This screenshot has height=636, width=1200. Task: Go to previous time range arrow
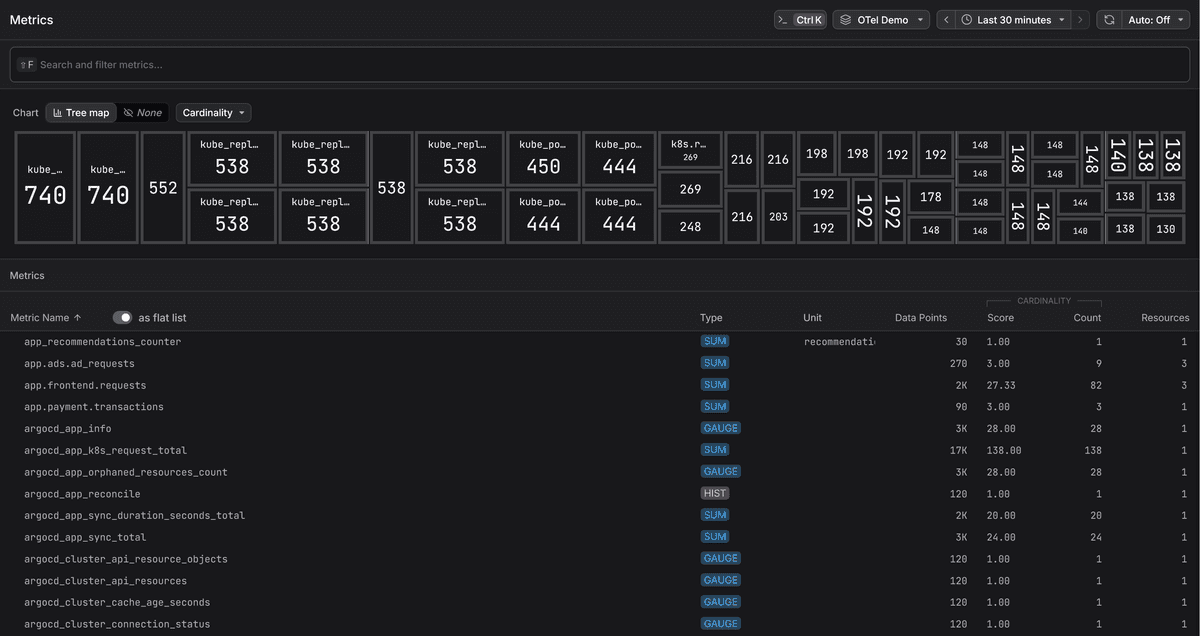pyautogui.click(x=946, y=20)
